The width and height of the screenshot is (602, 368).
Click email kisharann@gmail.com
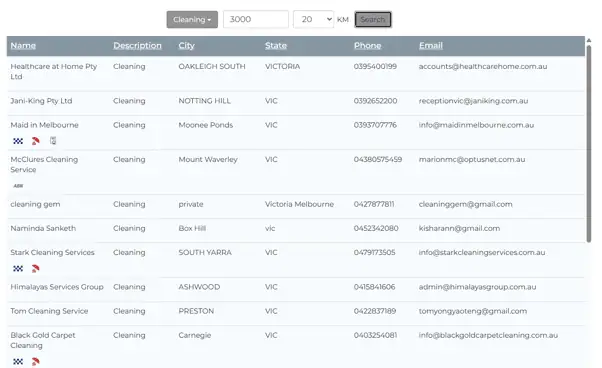(x=460, y=228)
